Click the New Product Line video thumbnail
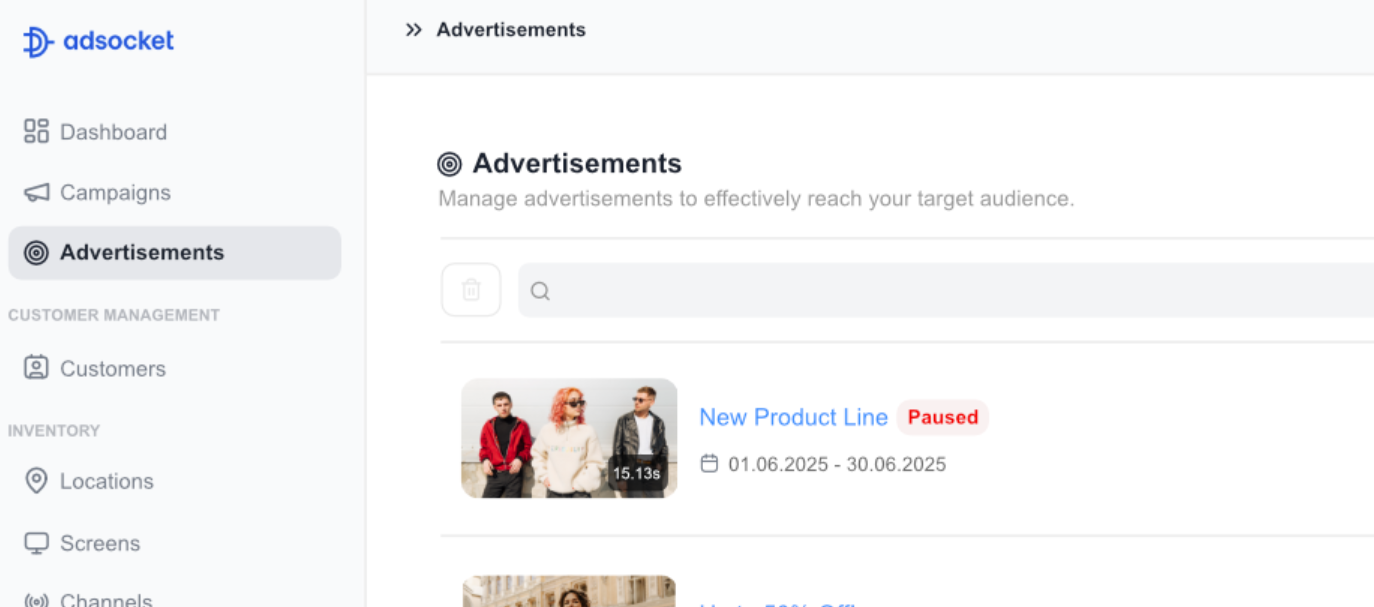This screenshot has width=1374, height=607. (569, 438)
